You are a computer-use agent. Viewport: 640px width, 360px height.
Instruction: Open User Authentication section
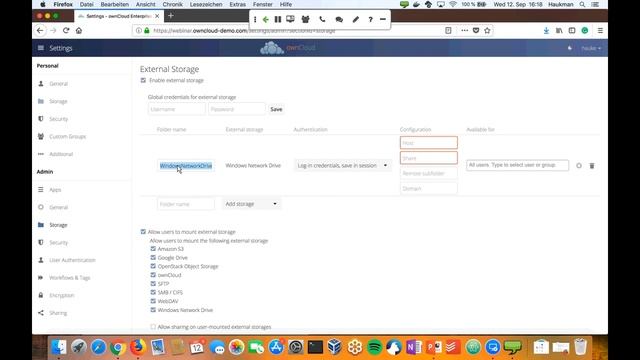(72, 260)
